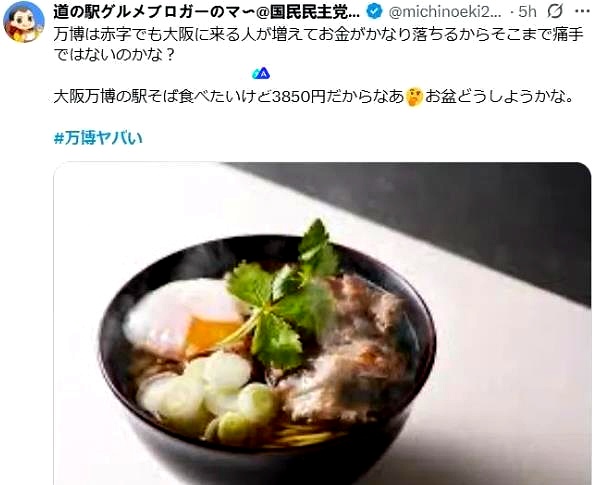This screenshot has width=596, height=485.
Task: Click the small blue translate icon
Action: tap(261, 74)
